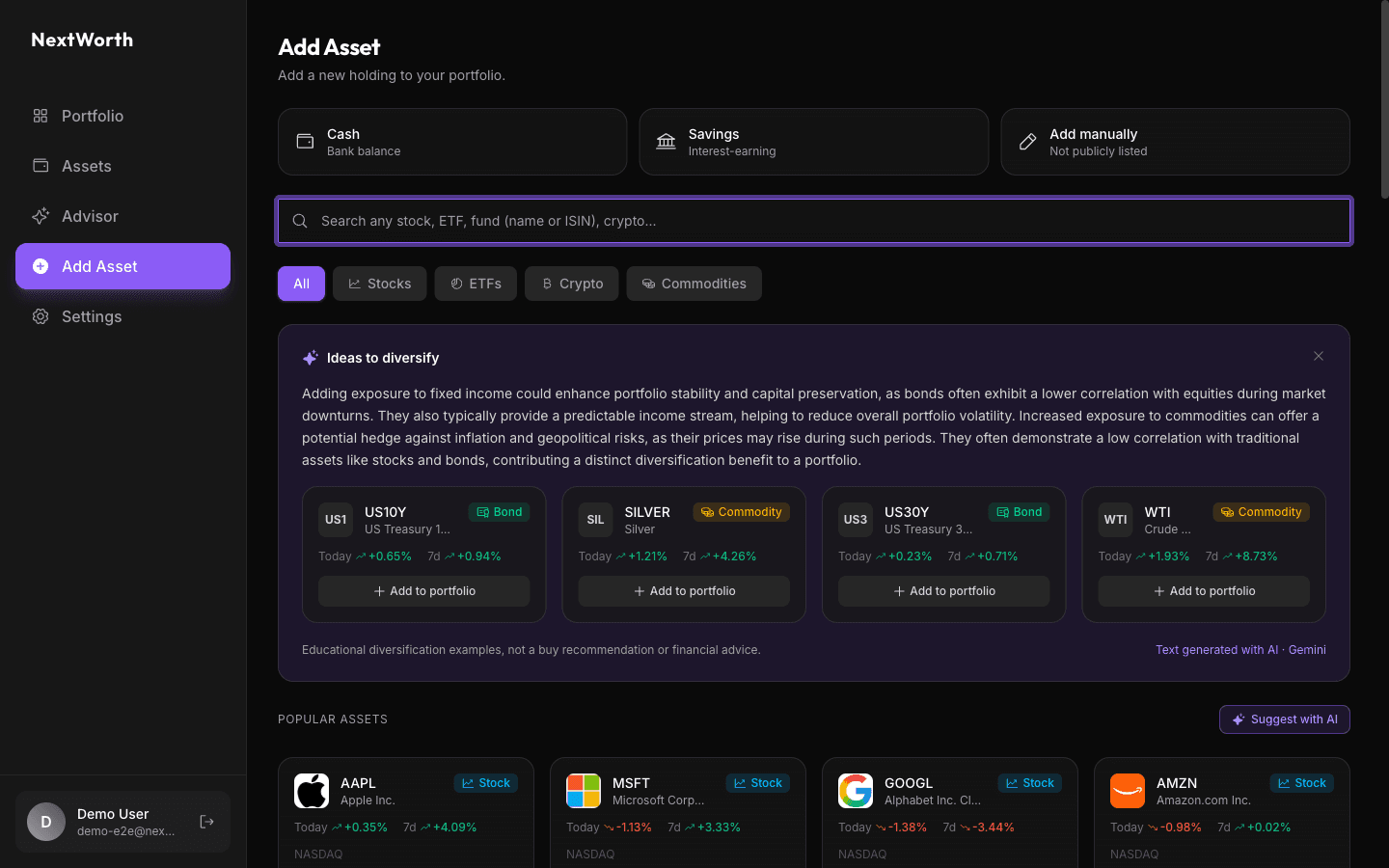Image resolution: width=1389 pixels, height=868 pixels.
Task: Open the AMZN Amazon logo
Action: 1128,791
